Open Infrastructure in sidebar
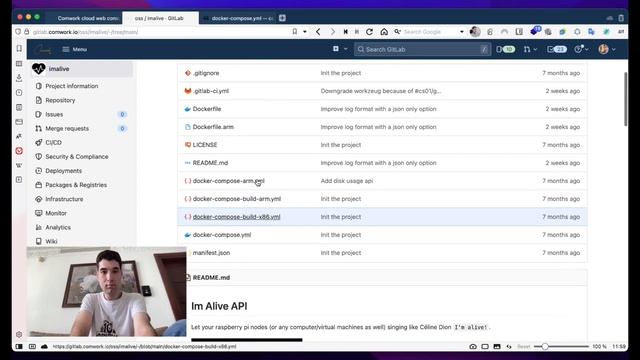The height and width of the screenshot is (360, 640). pyautogui.click(x=64, y=199)
